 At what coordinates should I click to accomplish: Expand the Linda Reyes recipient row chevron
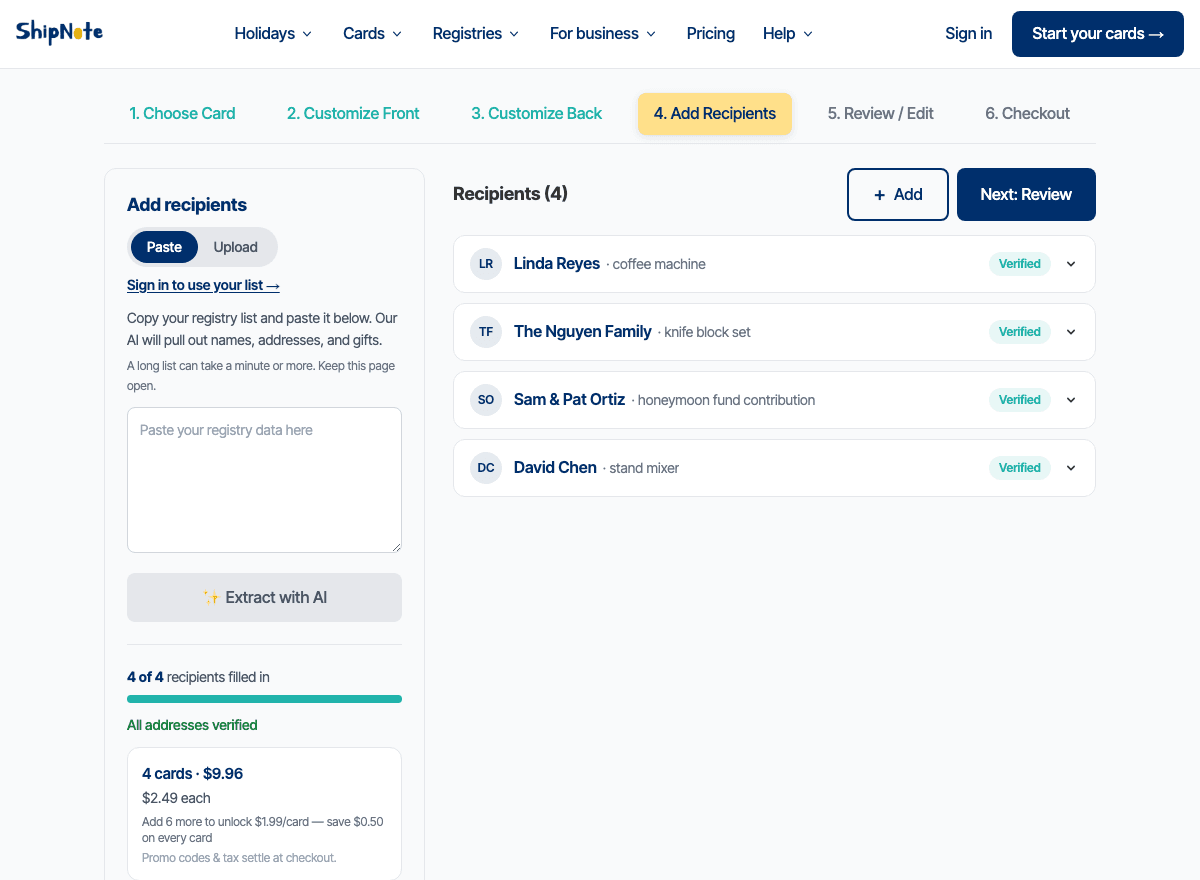click(x=1071, y=264)
